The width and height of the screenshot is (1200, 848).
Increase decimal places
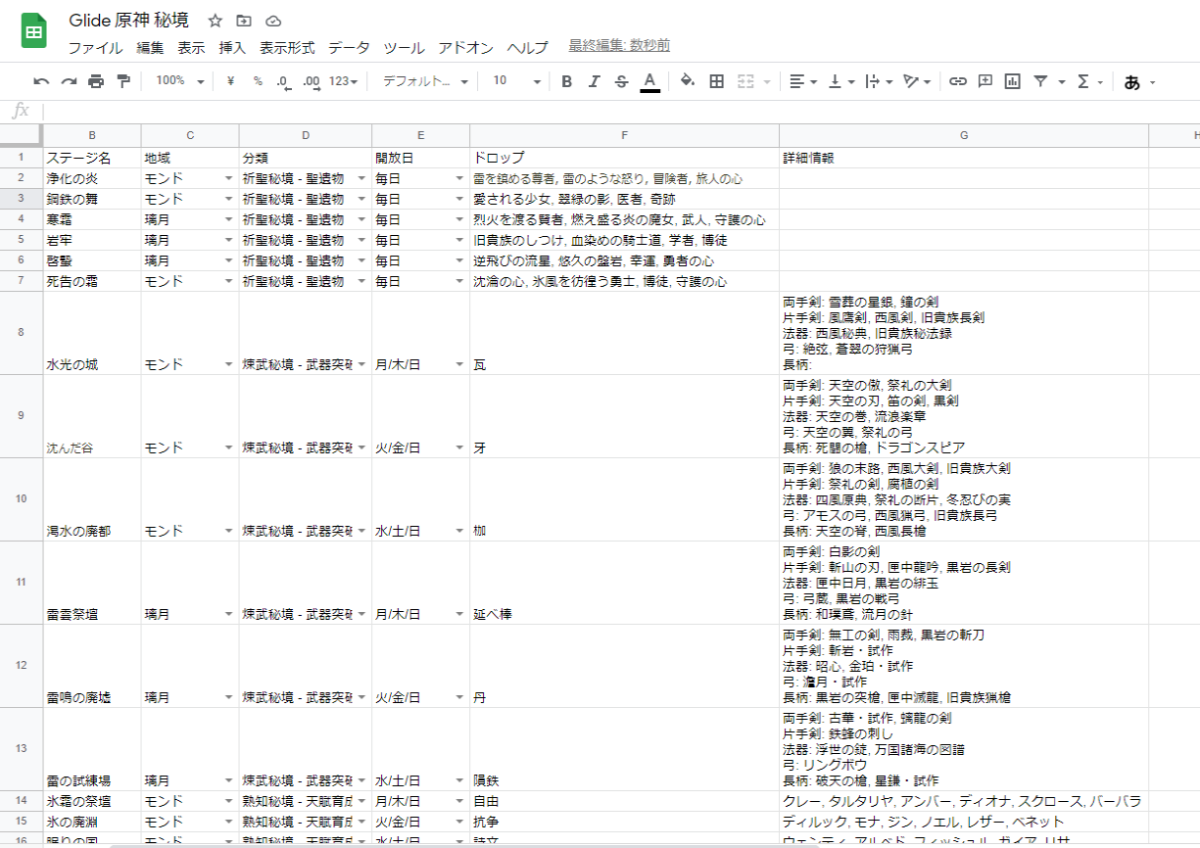pyautogui.click(x=310, y=82)
